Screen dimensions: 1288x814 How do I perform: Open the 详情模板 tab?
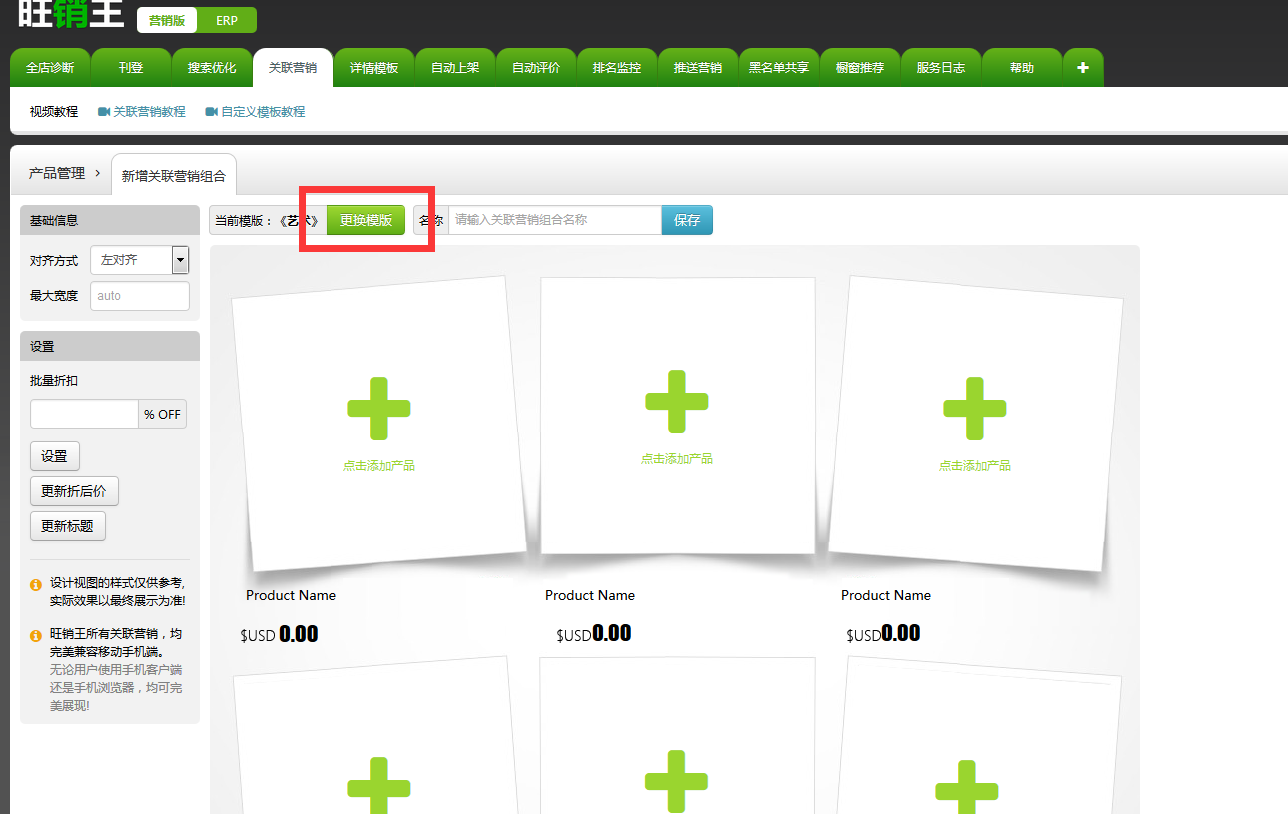click(x=374, y=68)
